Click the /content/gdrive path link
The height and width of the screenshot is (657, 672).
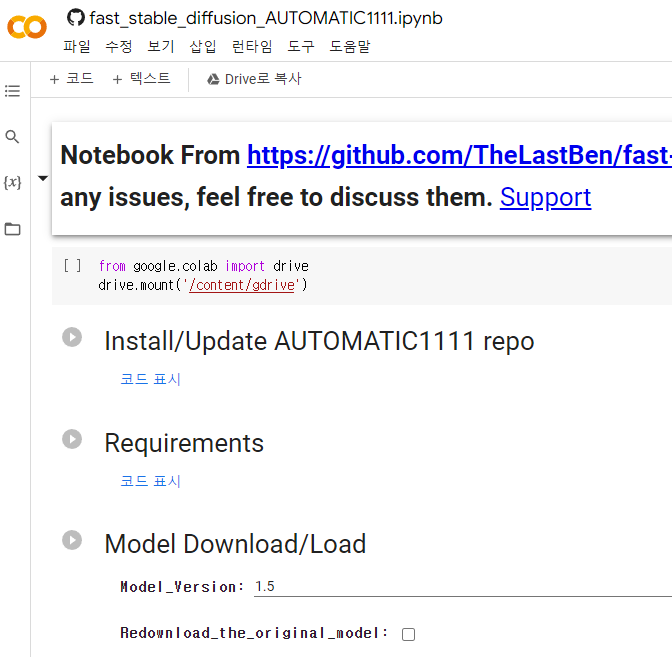coord(242,285)
